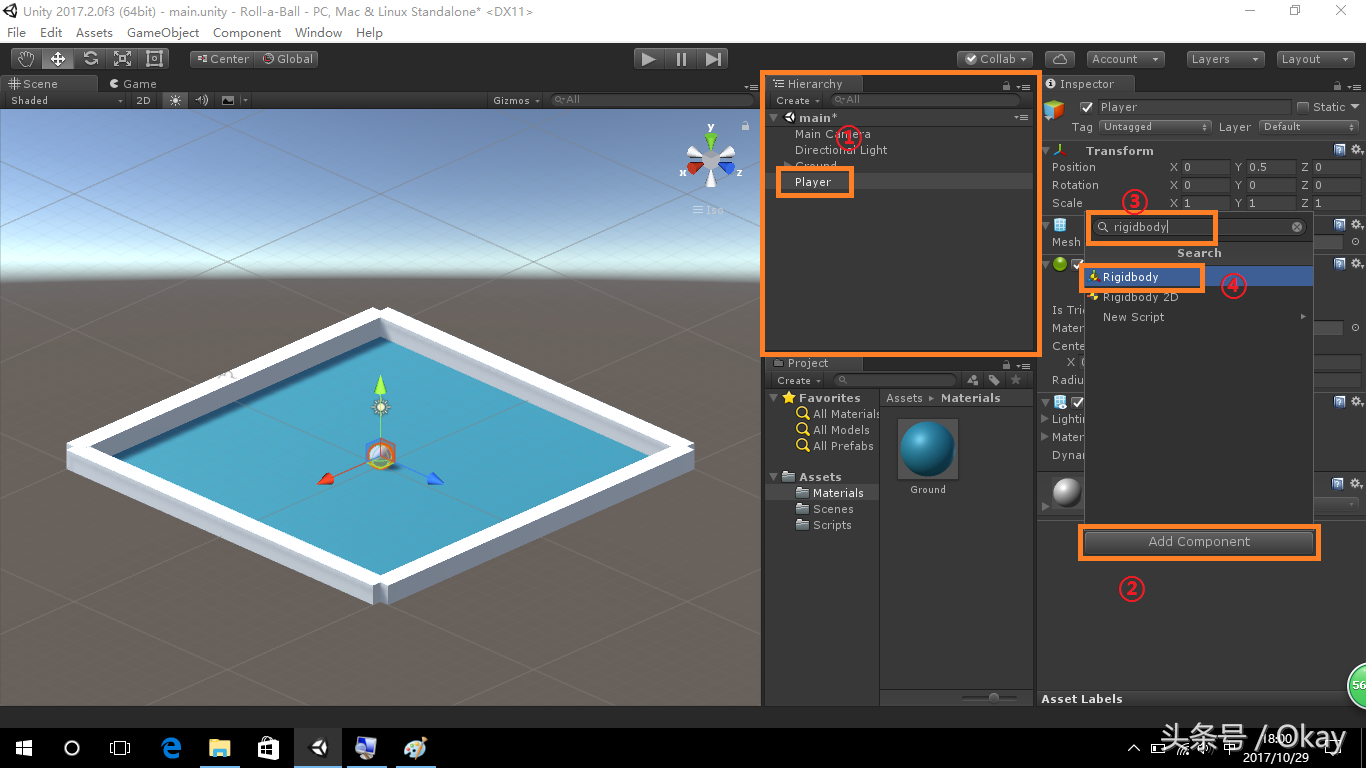This screenshot has width=1366, height=768.
Task: Click the Player cube object icon
Action: (x=1055, y=109)
